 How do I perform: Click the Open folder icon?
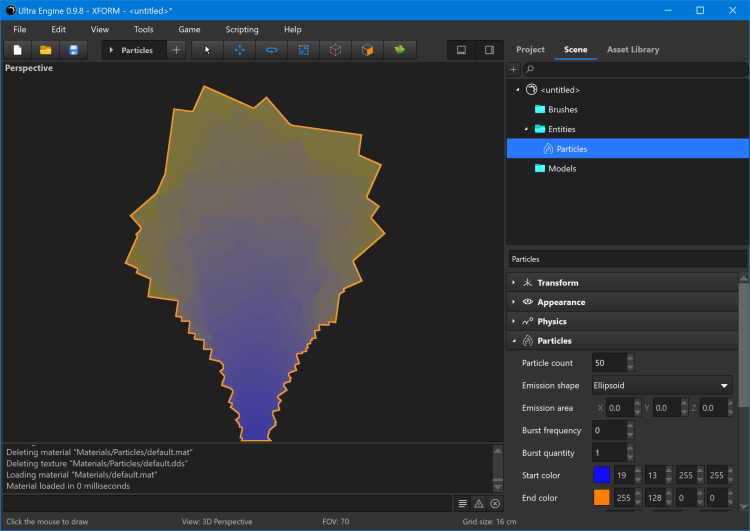coord(45,50)
